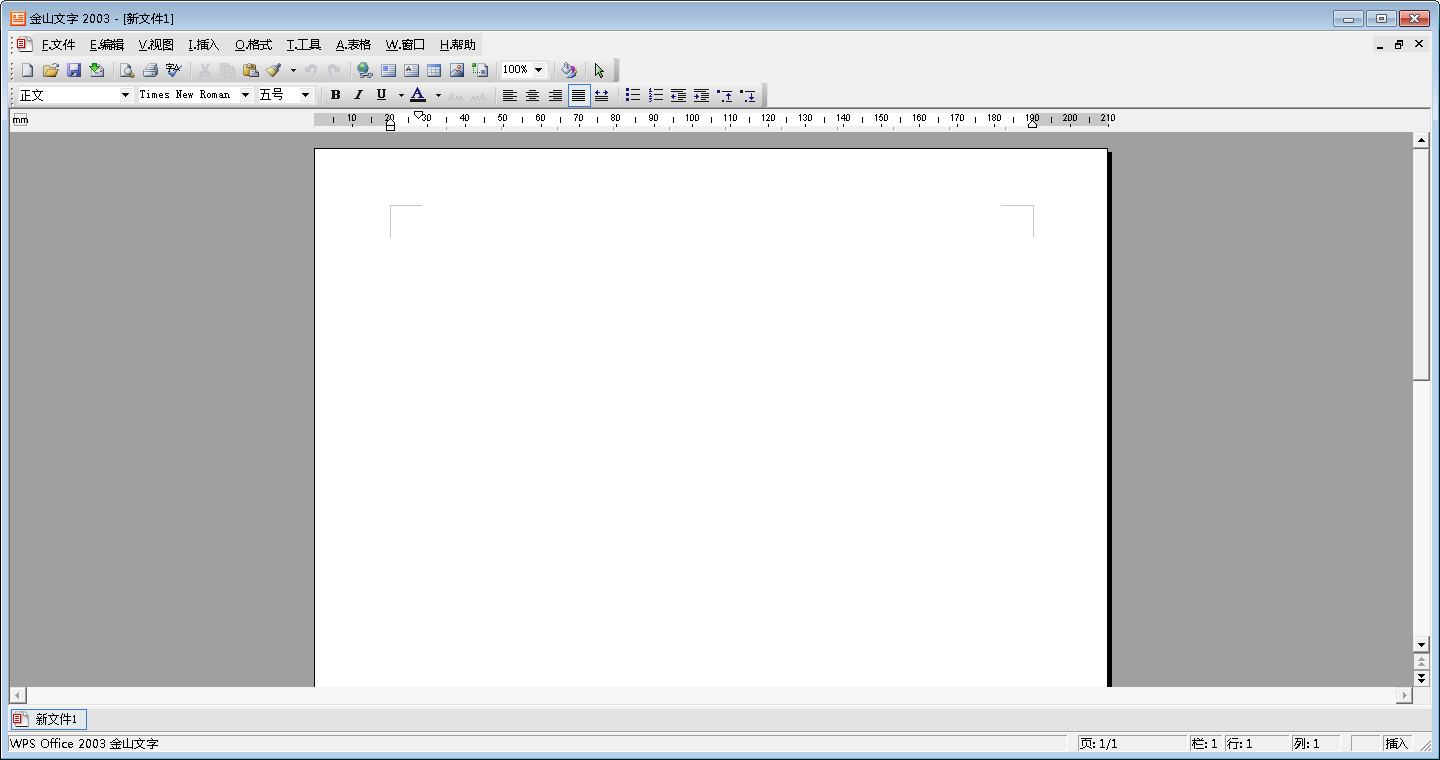Save the document with floppy icon

[x=73, y=70]
